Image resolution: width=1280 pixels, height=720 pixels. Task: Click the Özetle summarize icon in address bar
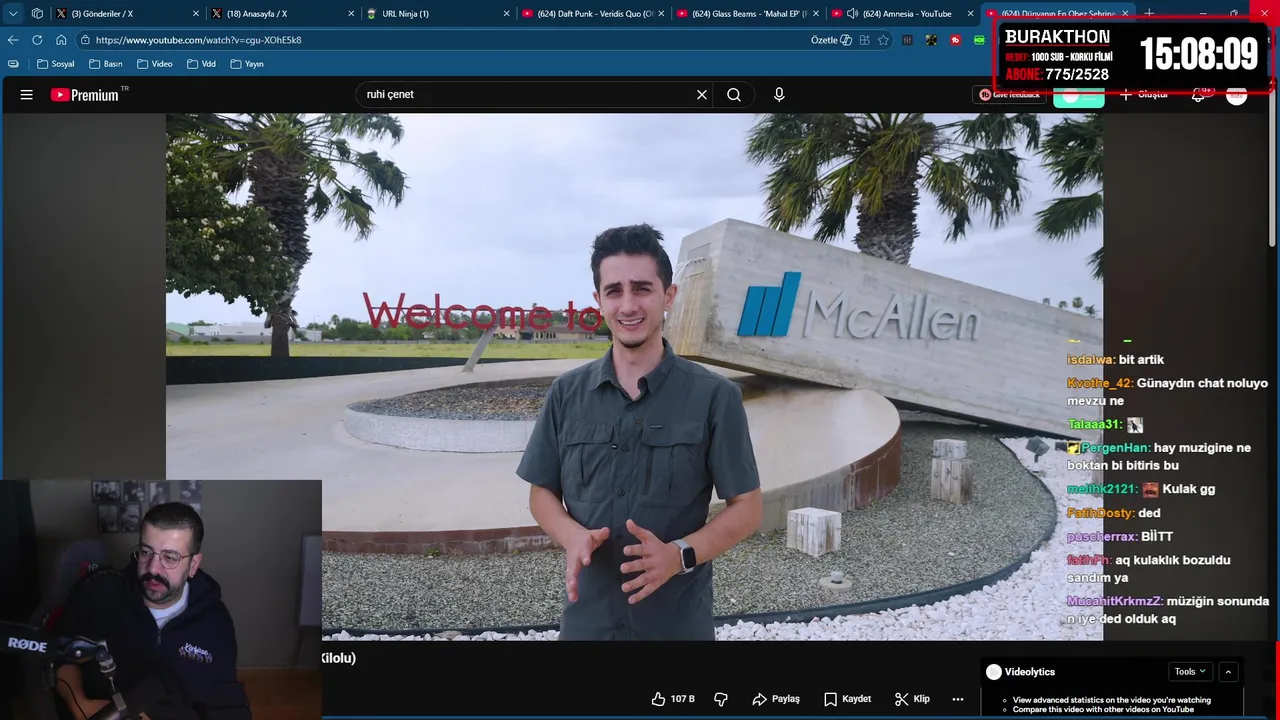[832, 40]
